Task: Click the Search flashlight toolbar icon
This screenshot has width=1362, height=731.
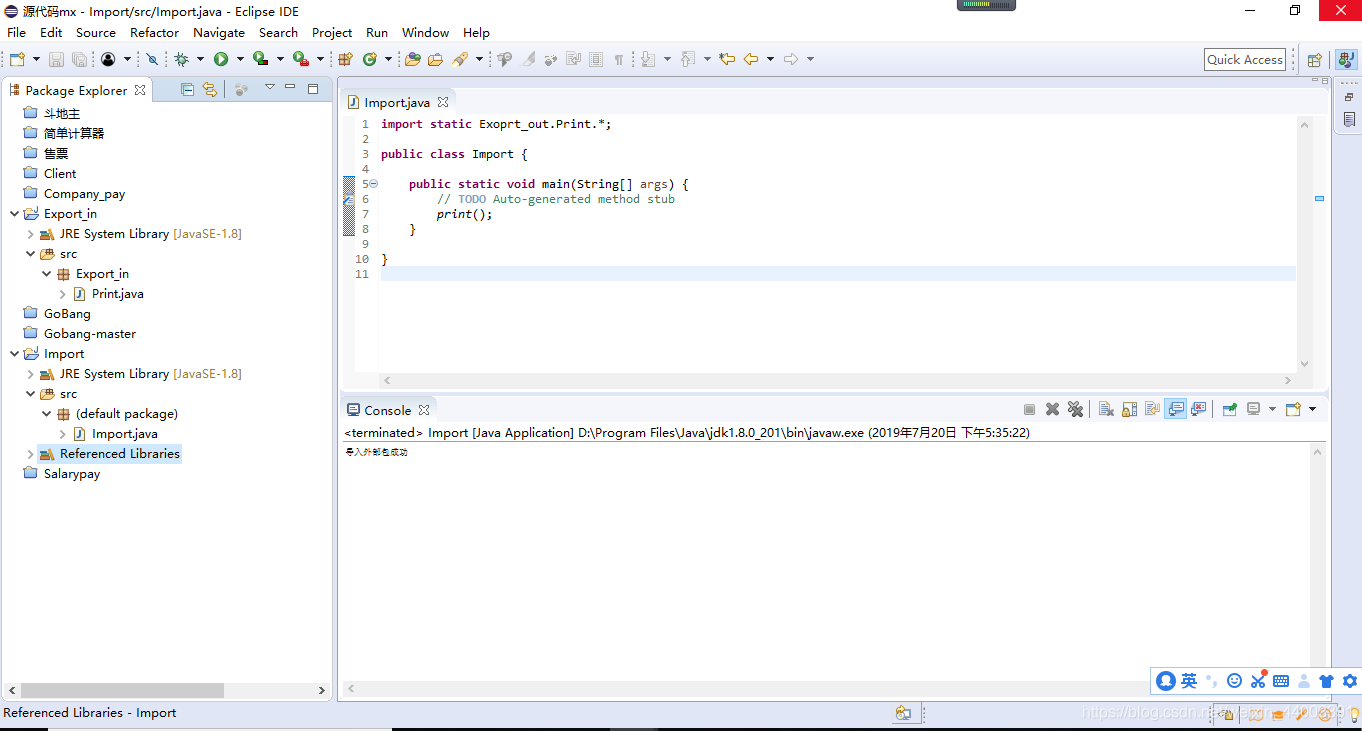Action: click(x=460, y=59)
